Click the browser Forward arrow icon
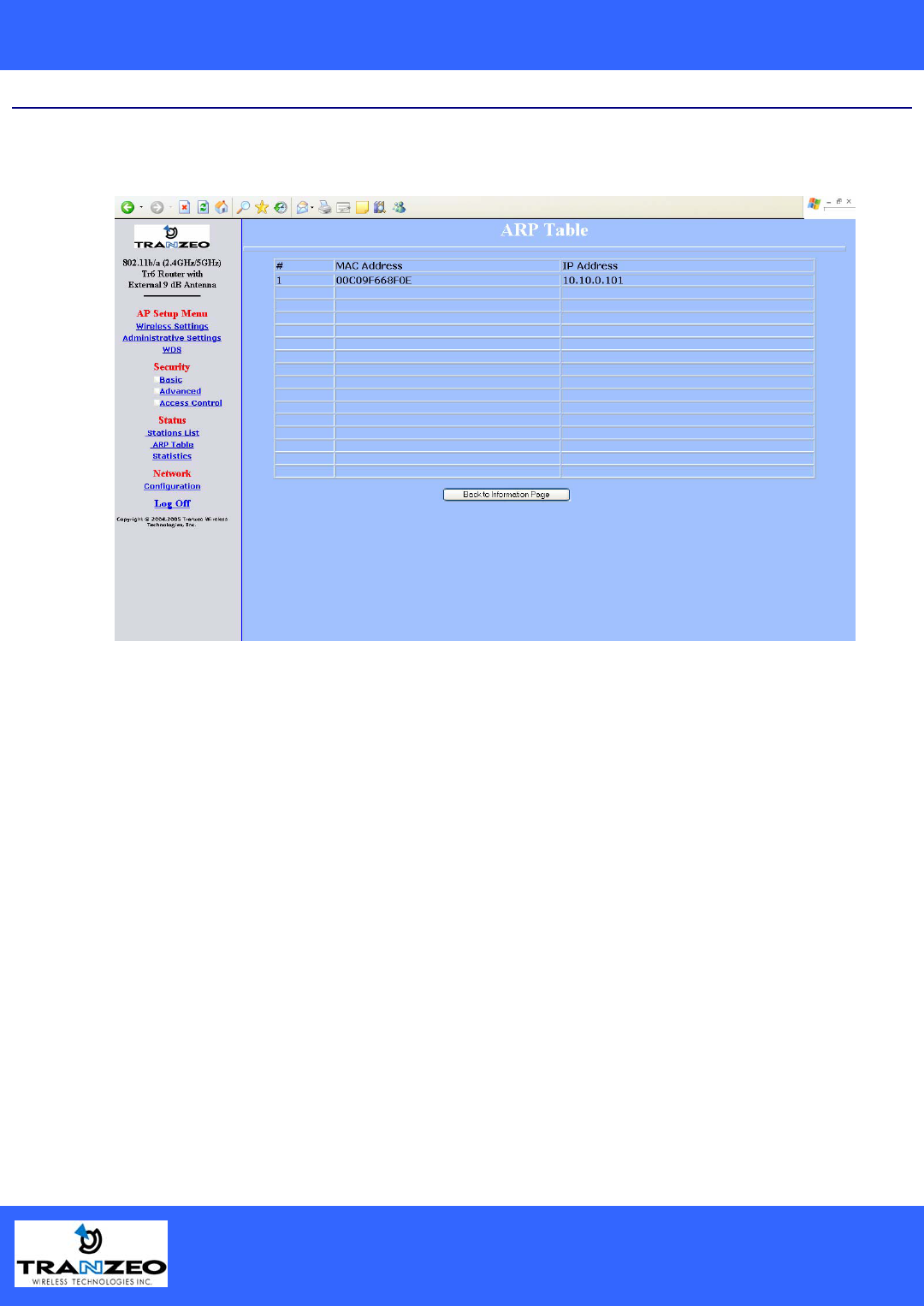 157,207
